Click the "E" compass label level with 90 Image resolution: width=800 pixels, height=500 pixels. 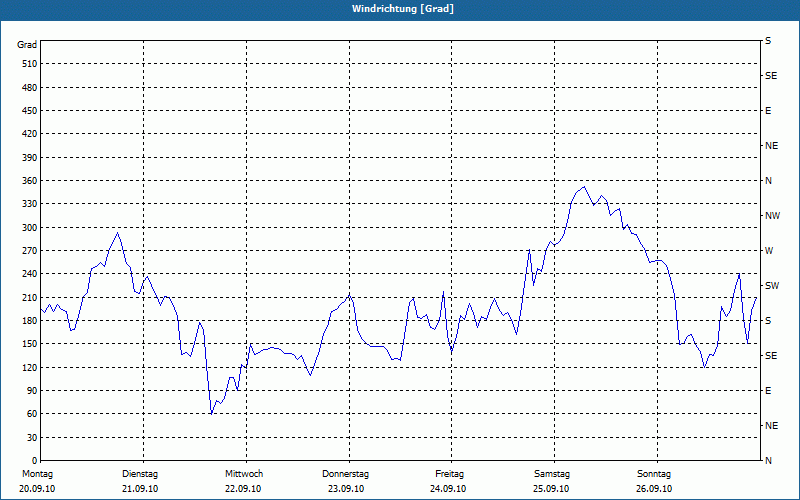768,391
